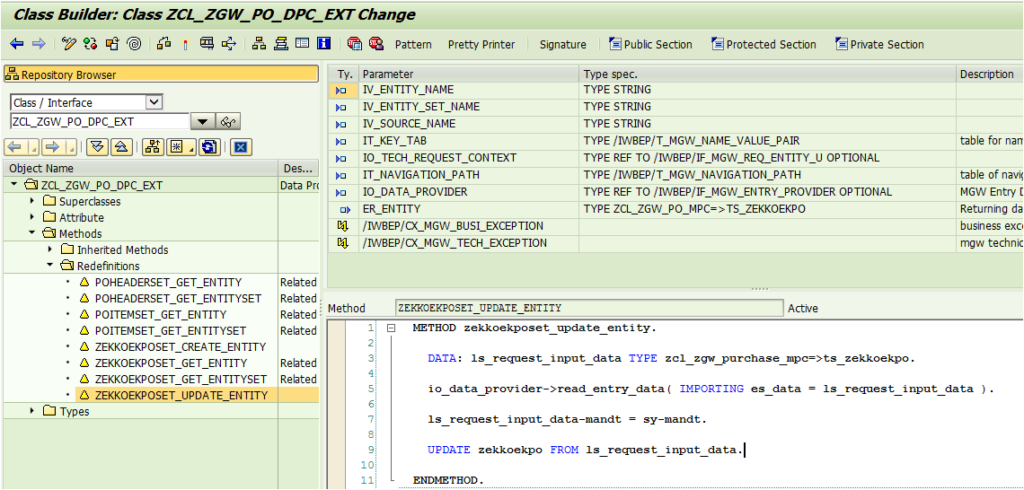1024x490 pixels.
Task: Click the favorites asterisk icon in browser toolbar
Action: (180, 147)
